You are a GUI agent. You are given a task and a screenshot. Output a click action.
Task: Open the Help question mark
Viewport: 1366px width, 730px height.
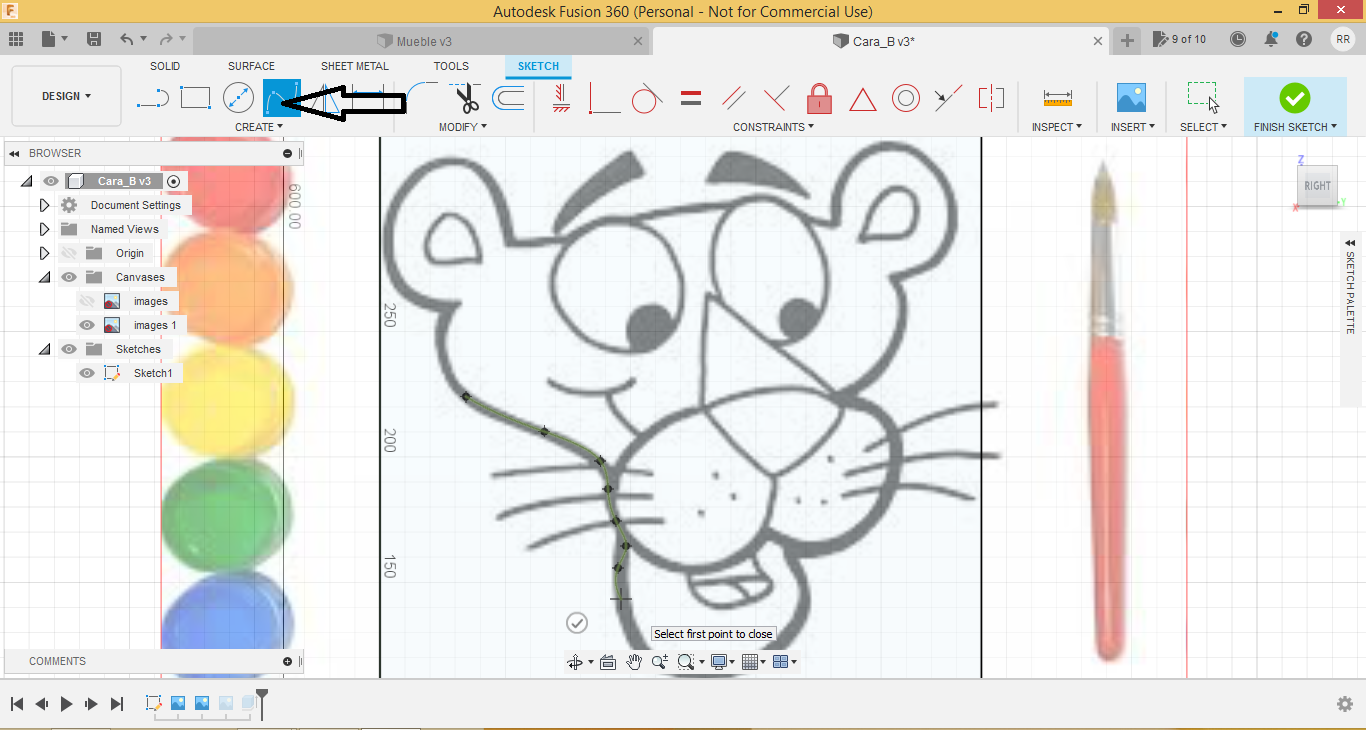pos(1304,39)
